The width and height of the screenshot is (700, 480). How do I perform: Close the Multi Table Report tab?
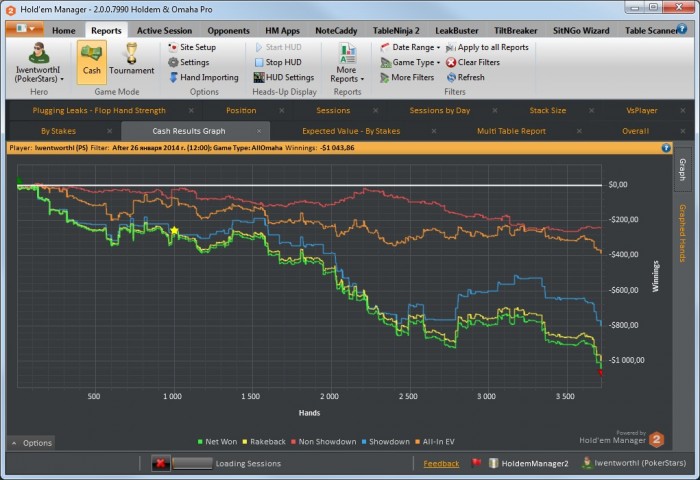[x=579, y=131]
